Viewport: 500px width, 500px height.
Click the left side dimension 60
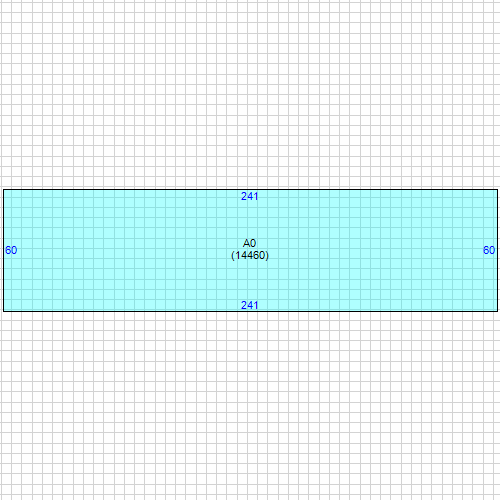[11, 250]
